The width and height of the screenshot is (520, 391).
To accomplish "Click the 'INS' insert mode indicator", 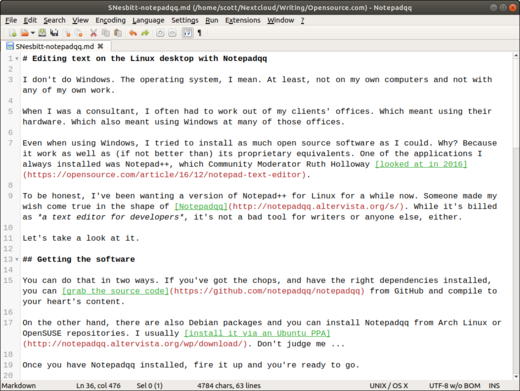I will pyautogui.click(x=494, y=386).
